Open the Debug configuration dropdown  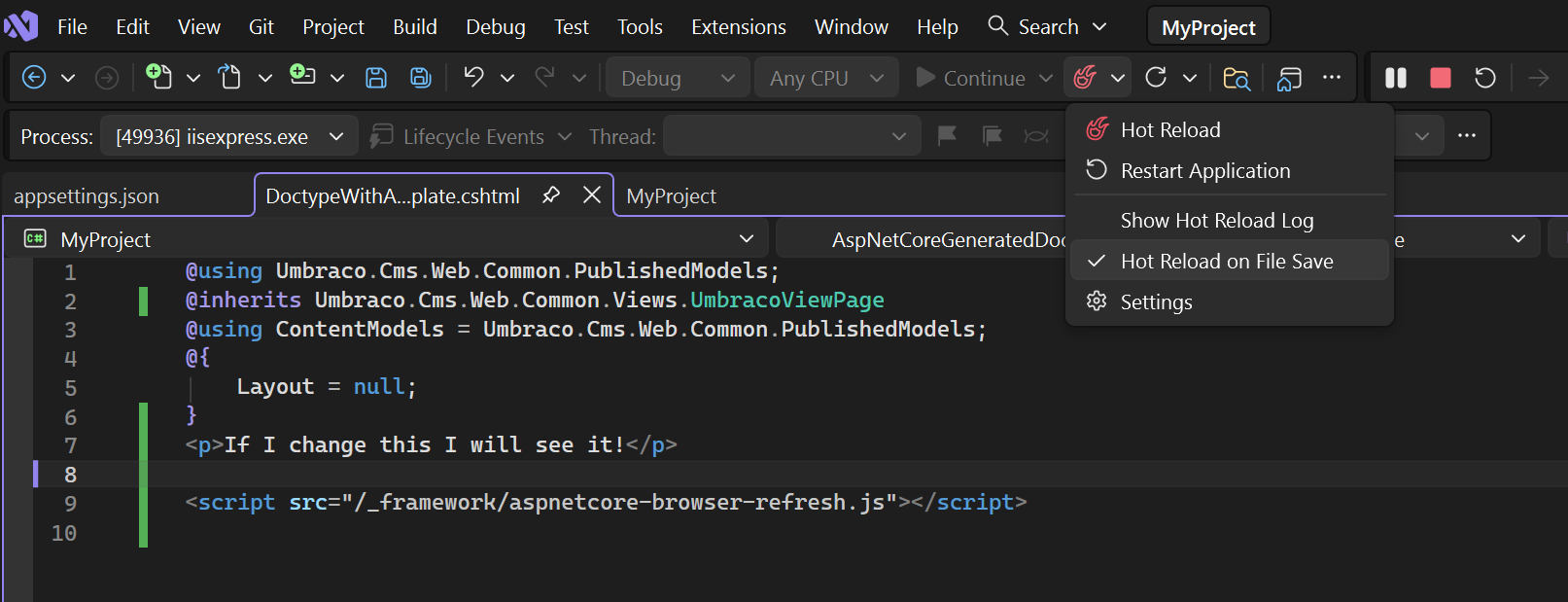[678, 78]
